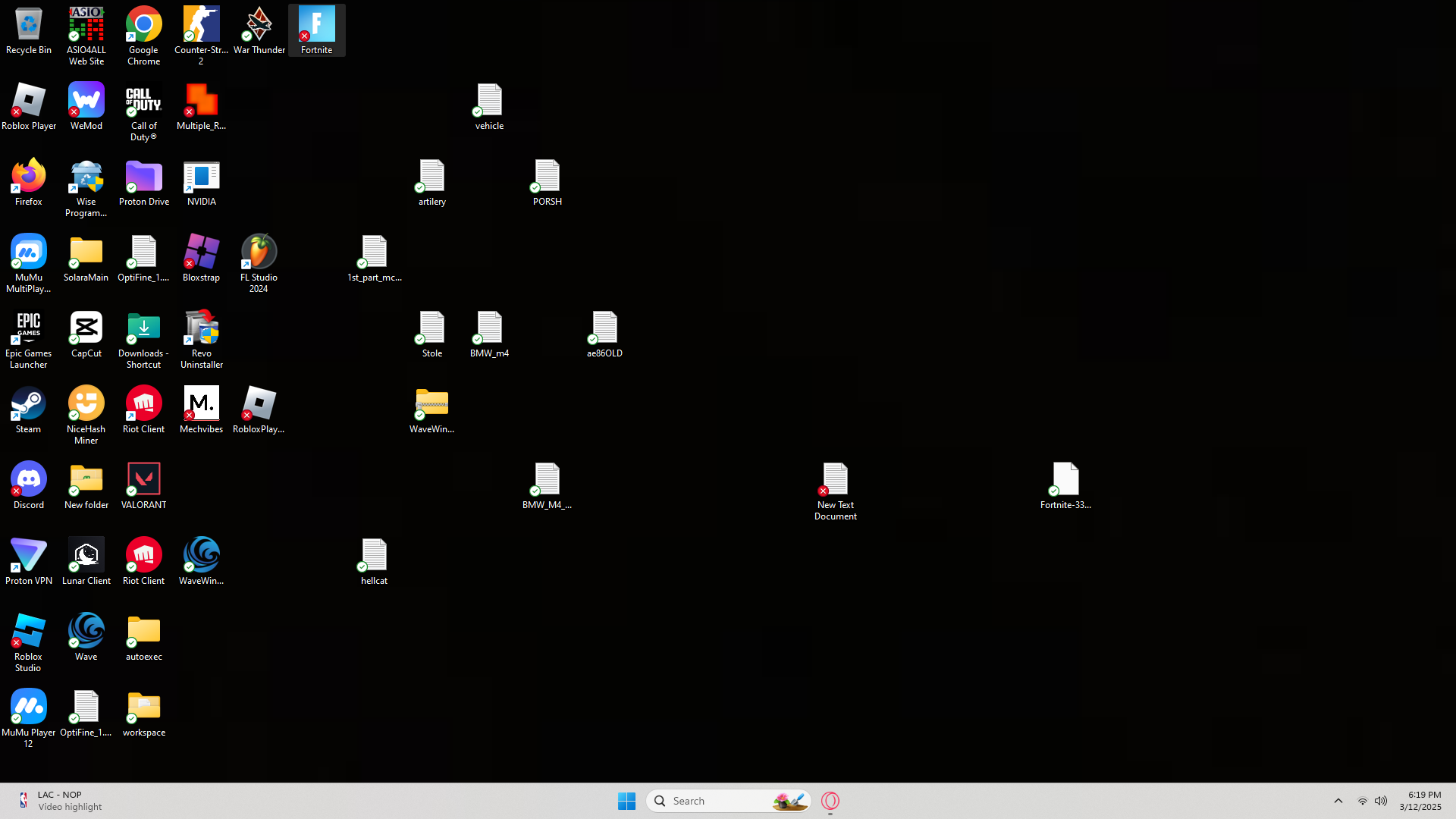This screenshot has width=1456, height=819.
Task: Select the CapCut desktop icon
Action: click(x=86, y=334)
